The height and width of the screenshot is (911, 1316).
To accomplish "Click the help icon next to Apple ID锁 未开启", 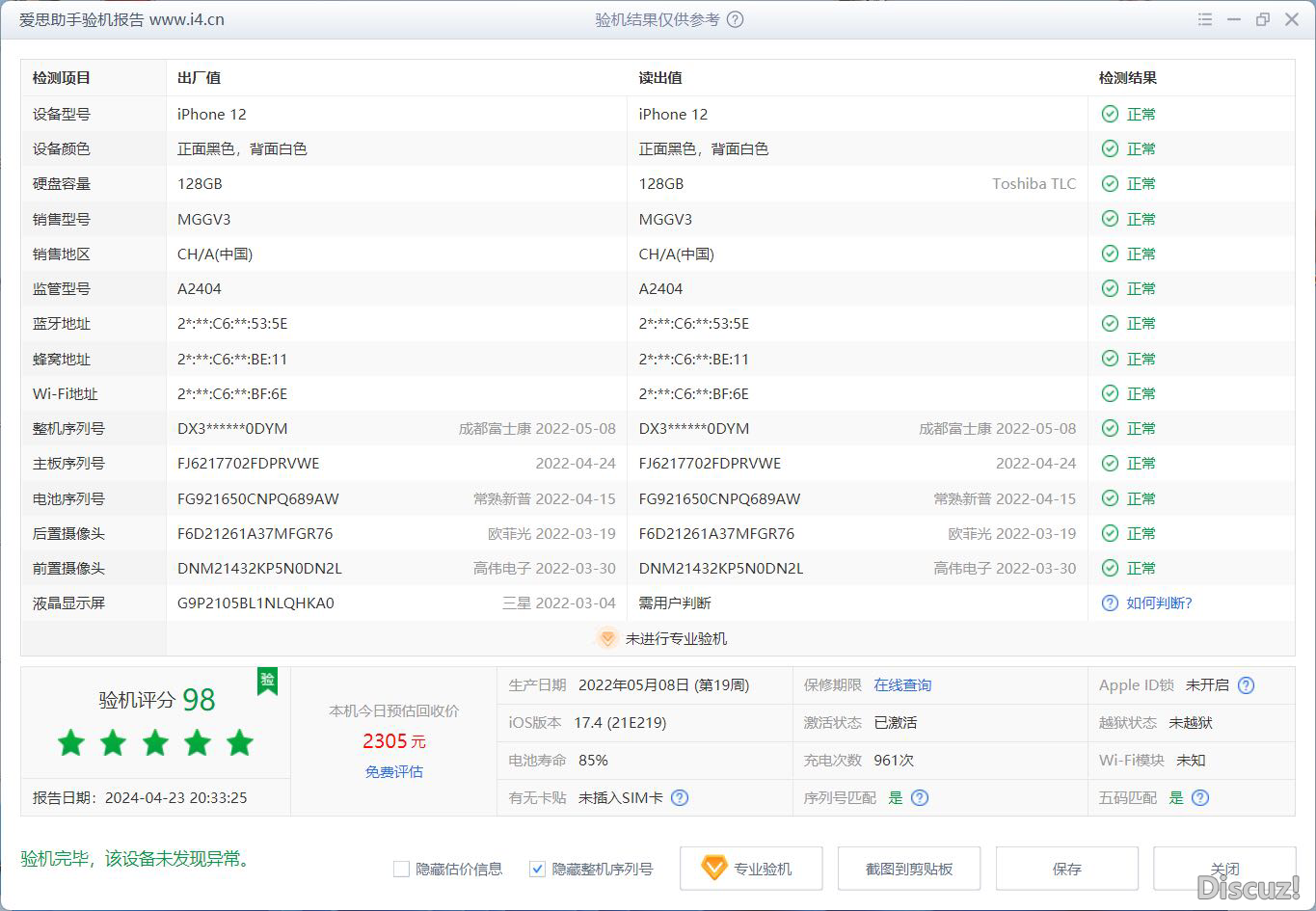I will [1246, 685].
